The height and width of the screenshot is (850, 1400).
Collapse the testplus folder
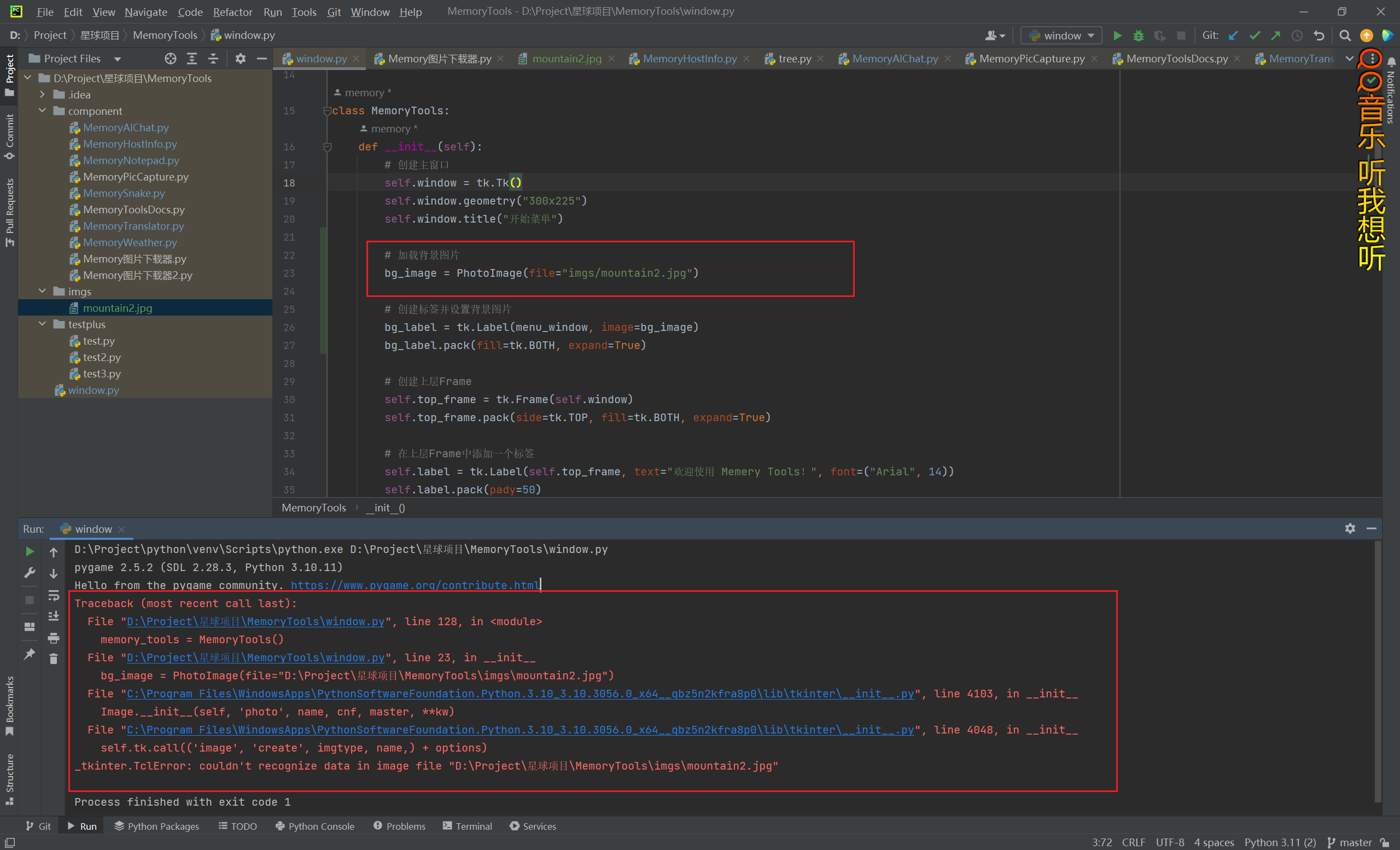point(43,324)
